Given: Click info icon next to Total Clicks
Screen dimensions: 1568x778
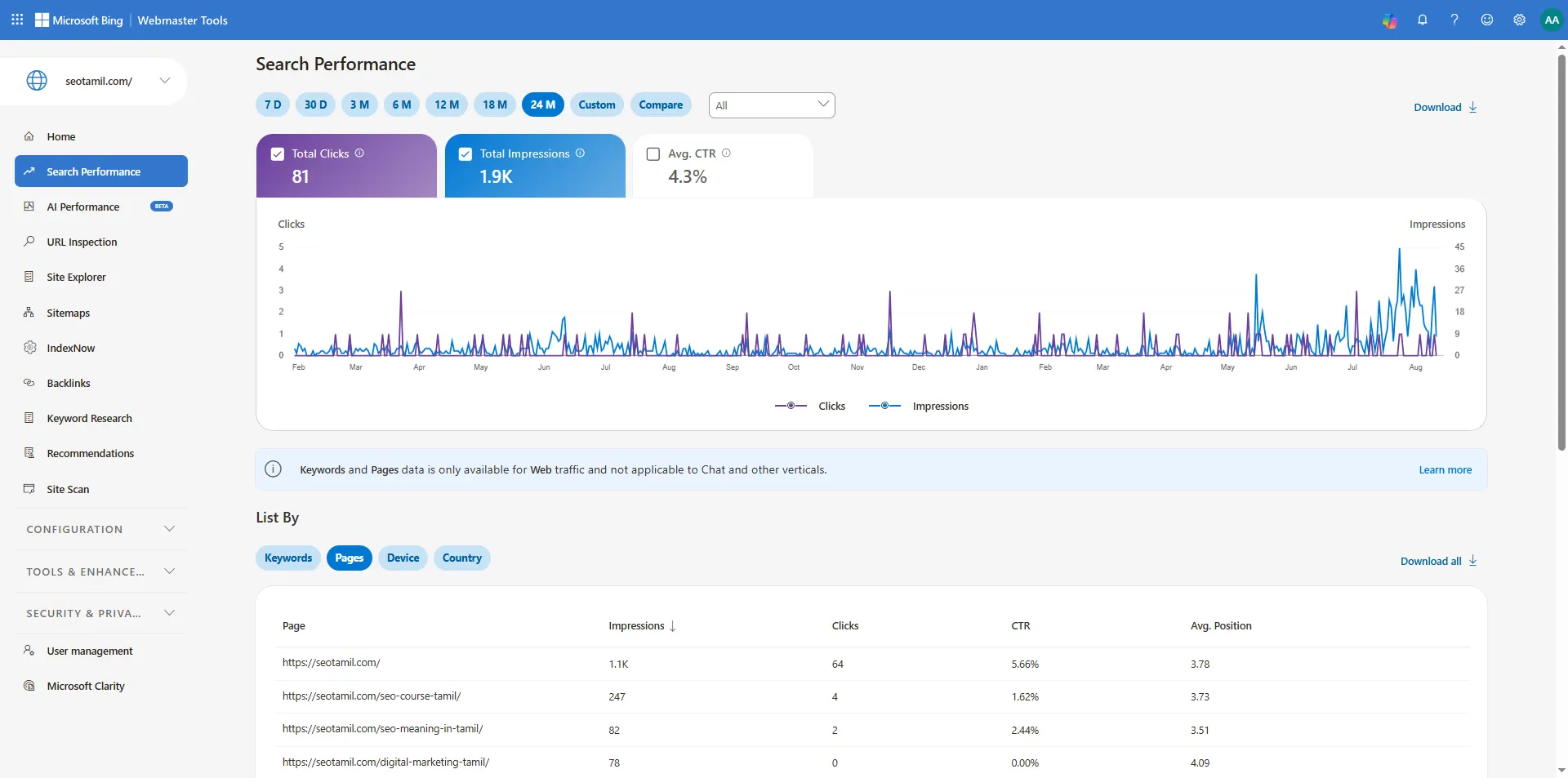Looking at the screenshot, I should (x=359, y=153).
